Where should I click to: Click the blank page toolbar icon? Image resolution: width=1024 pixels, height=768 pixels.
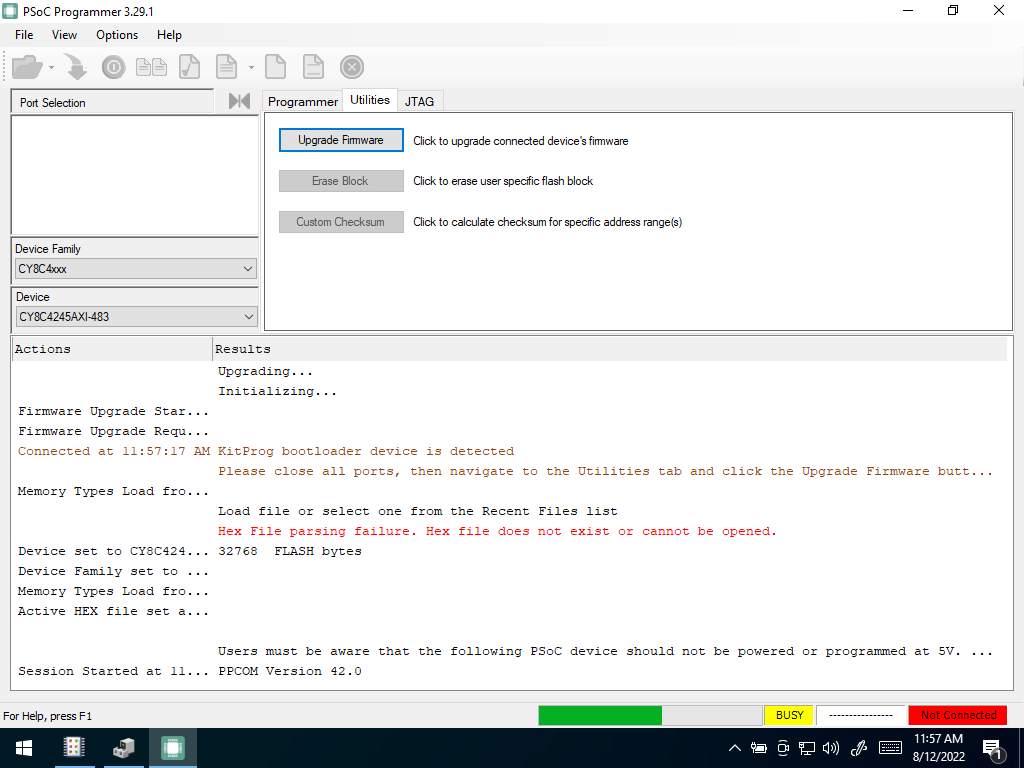point(275,67)
